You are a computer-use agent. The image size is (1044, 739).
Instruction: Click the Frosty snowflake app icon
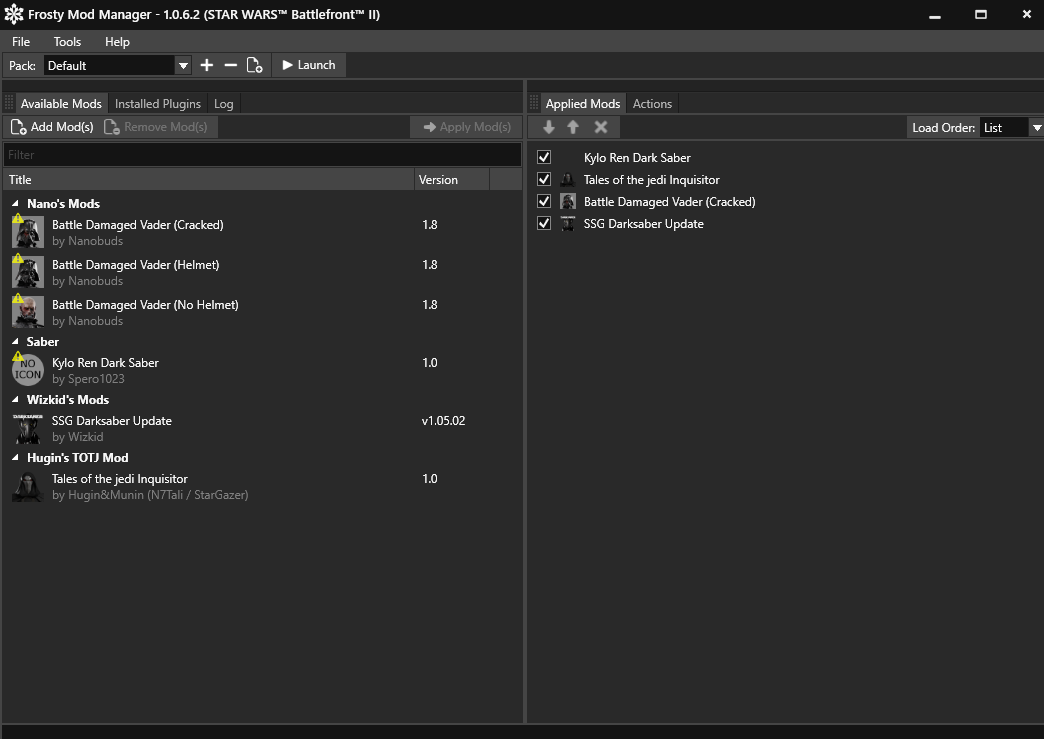(14, 14)
